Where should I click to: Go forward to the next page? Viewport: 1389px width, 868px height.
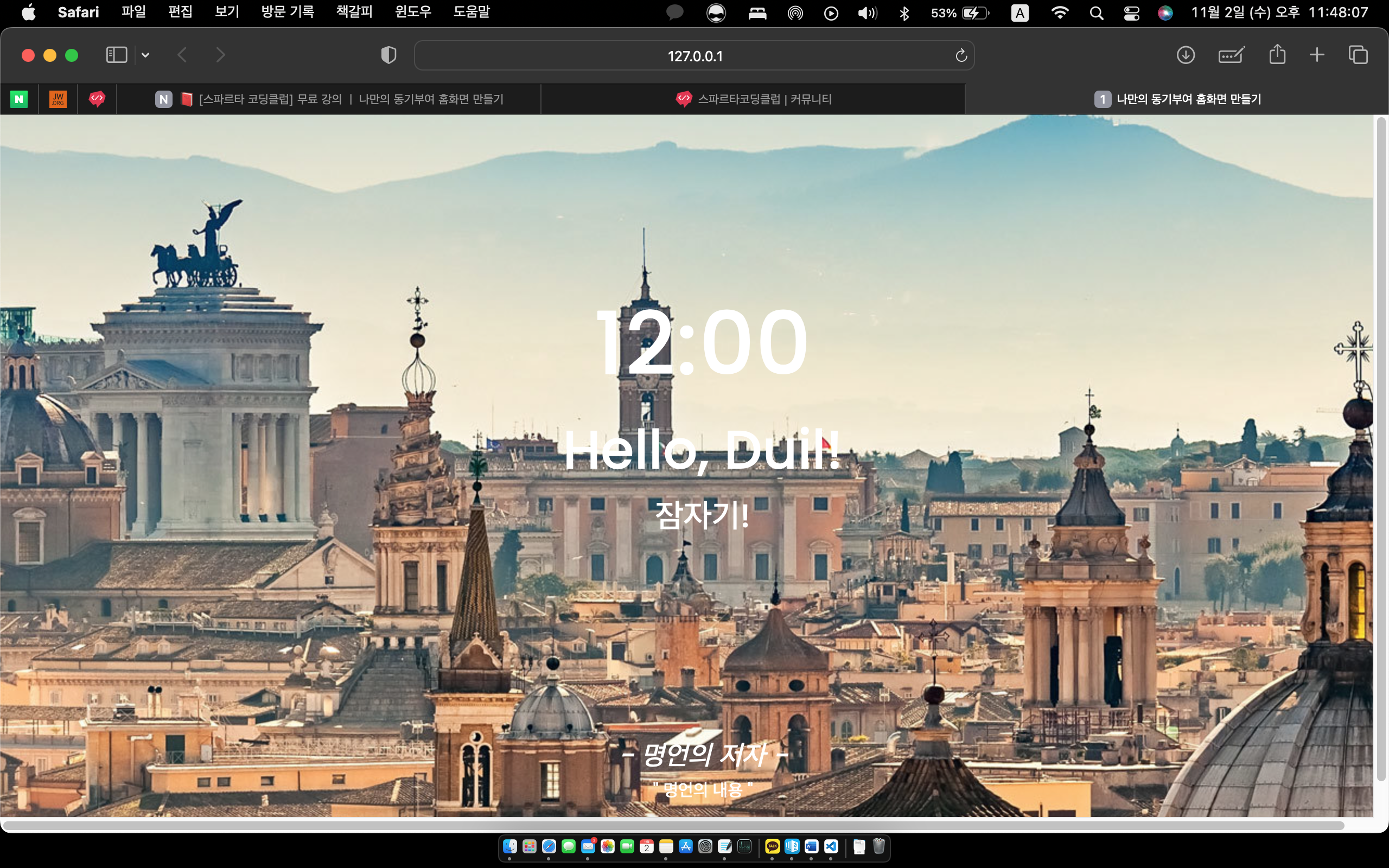[x=220, y=55]
